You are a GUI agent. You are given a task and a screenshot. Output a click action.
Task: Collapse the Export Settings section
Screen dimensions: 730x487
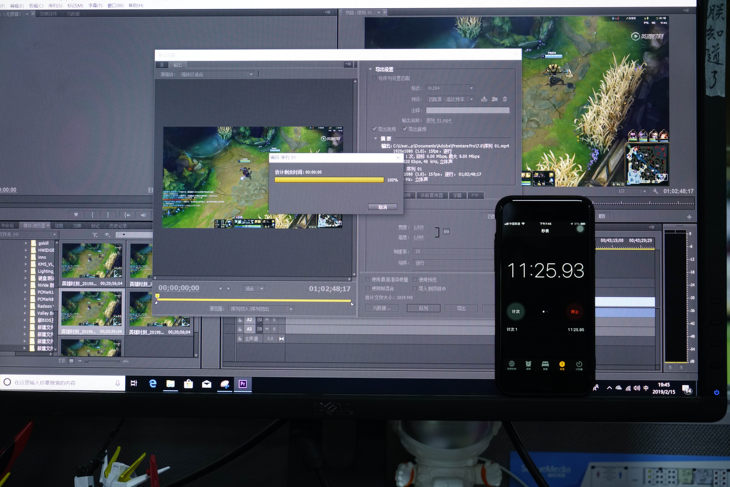tap(371, 69)
